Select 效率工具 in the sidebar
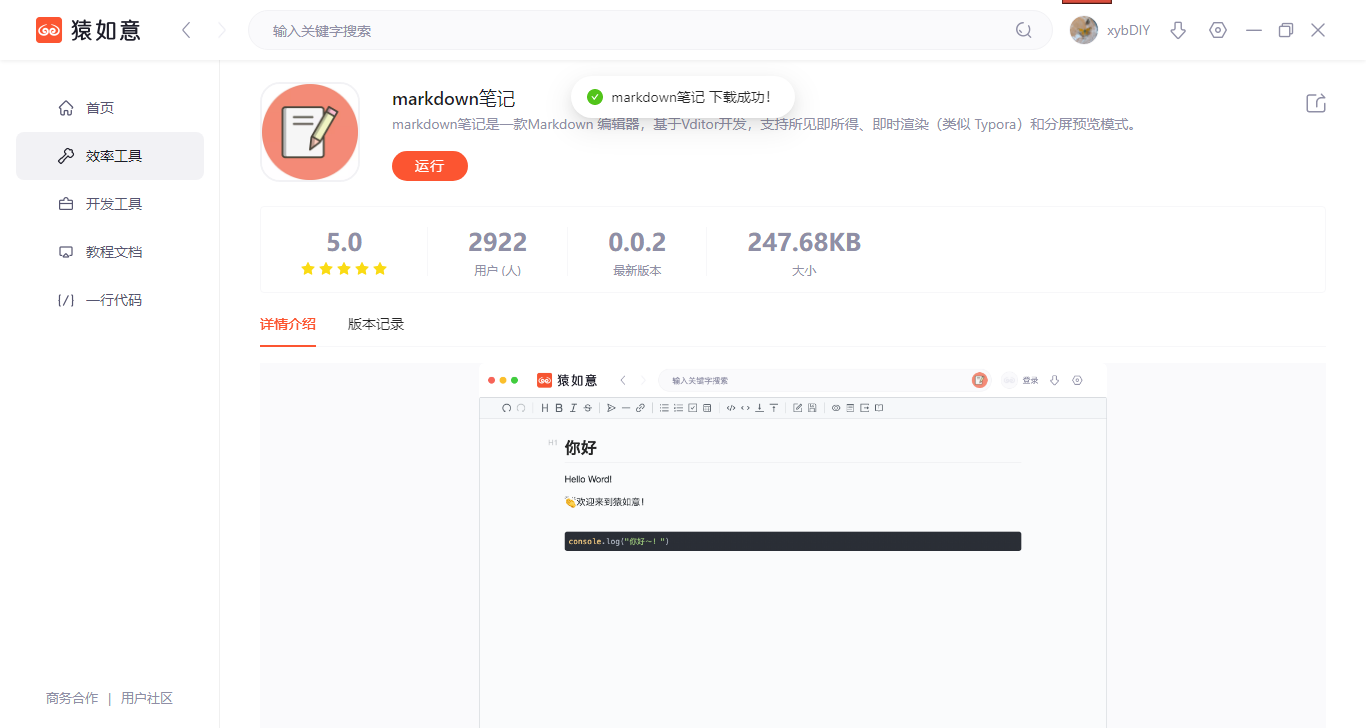Screen dimensions: 1366x728 110,156
